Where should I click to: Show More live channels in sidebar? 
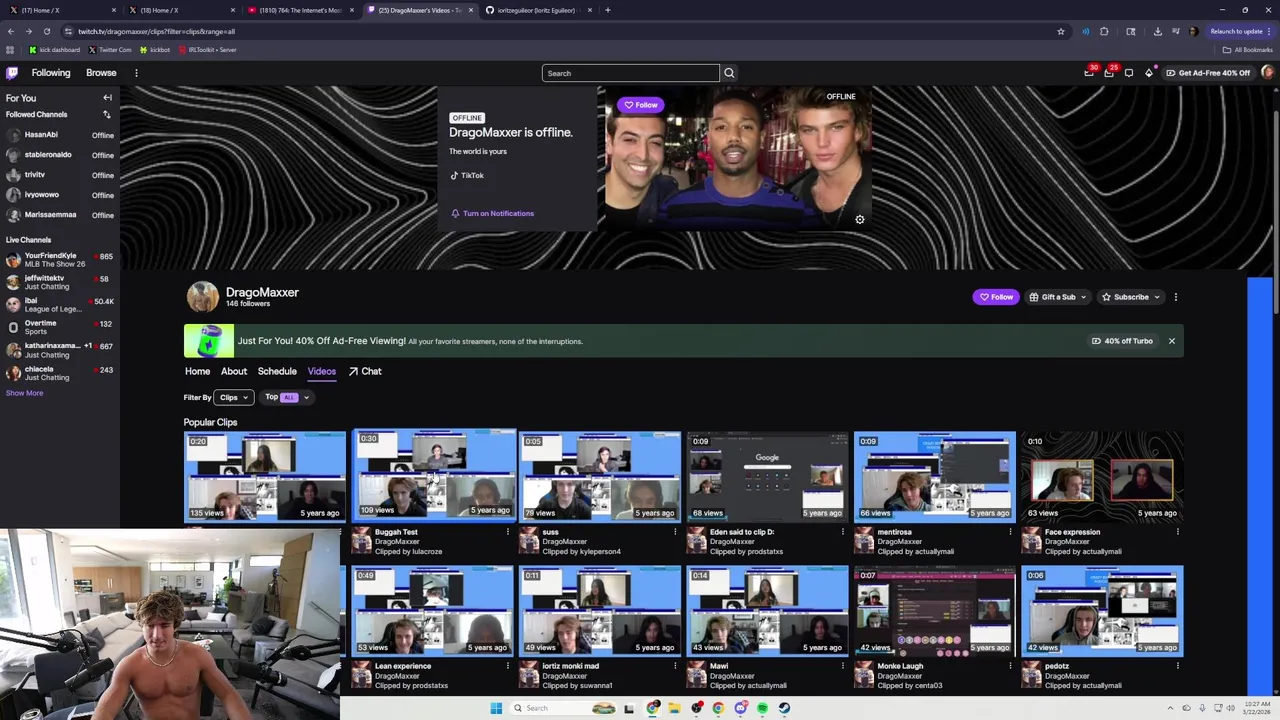pyautogui.click(x=24, y=393)
